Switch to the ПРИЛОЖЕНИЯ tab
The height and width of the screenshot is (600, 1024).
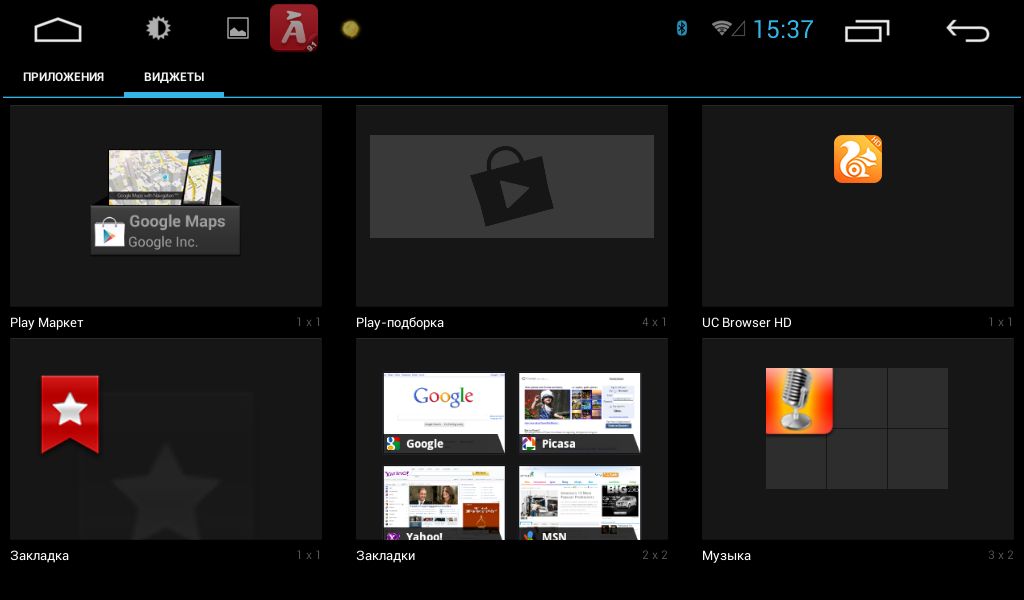(63, 77)
